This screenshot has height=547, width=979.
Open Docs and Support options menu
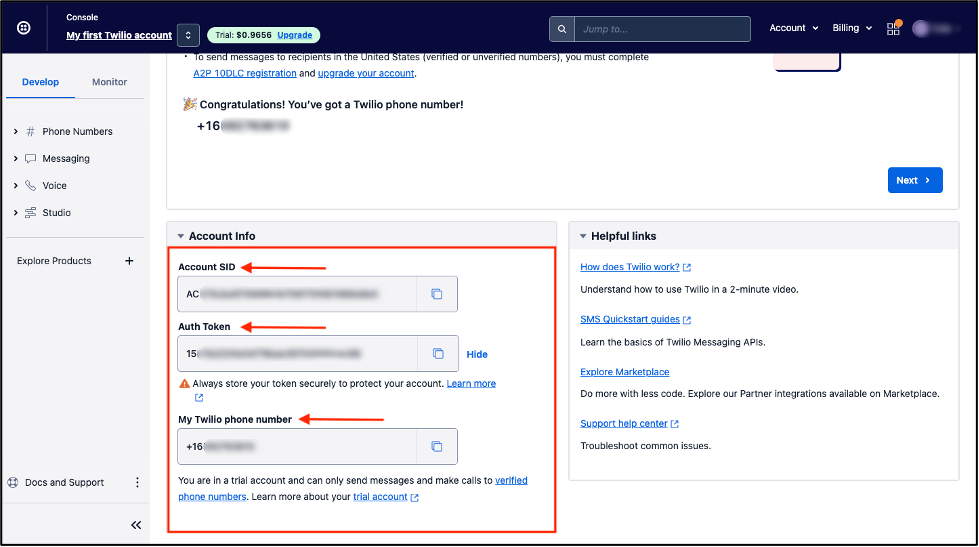(x=137, y=482)
